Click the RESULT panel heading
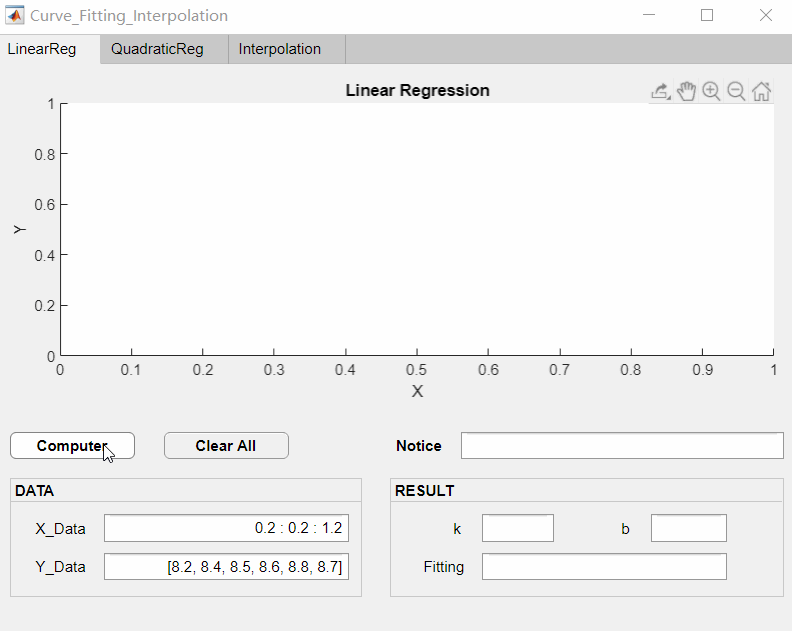This screenshot has width=792, height=631. tap(424, 491)
